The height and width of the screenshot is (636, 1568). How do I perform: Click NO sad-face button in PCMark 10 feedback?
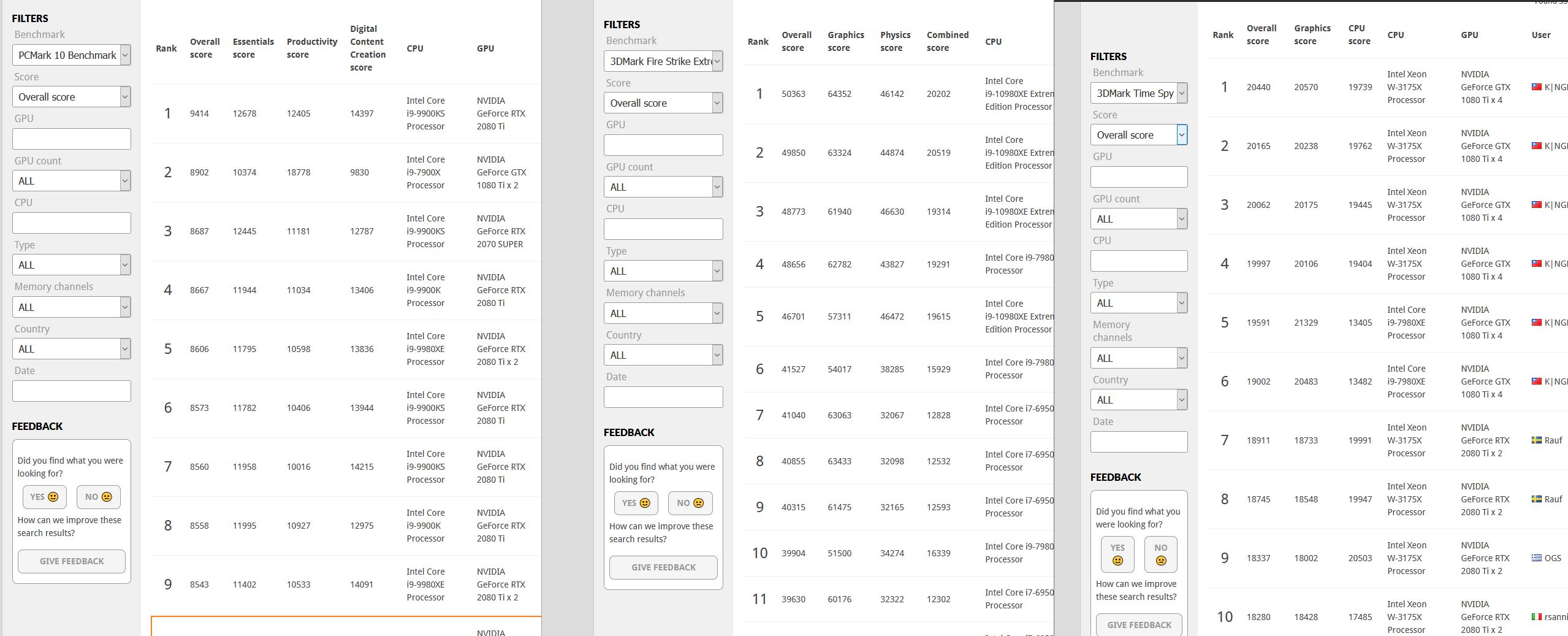(99, 497)
